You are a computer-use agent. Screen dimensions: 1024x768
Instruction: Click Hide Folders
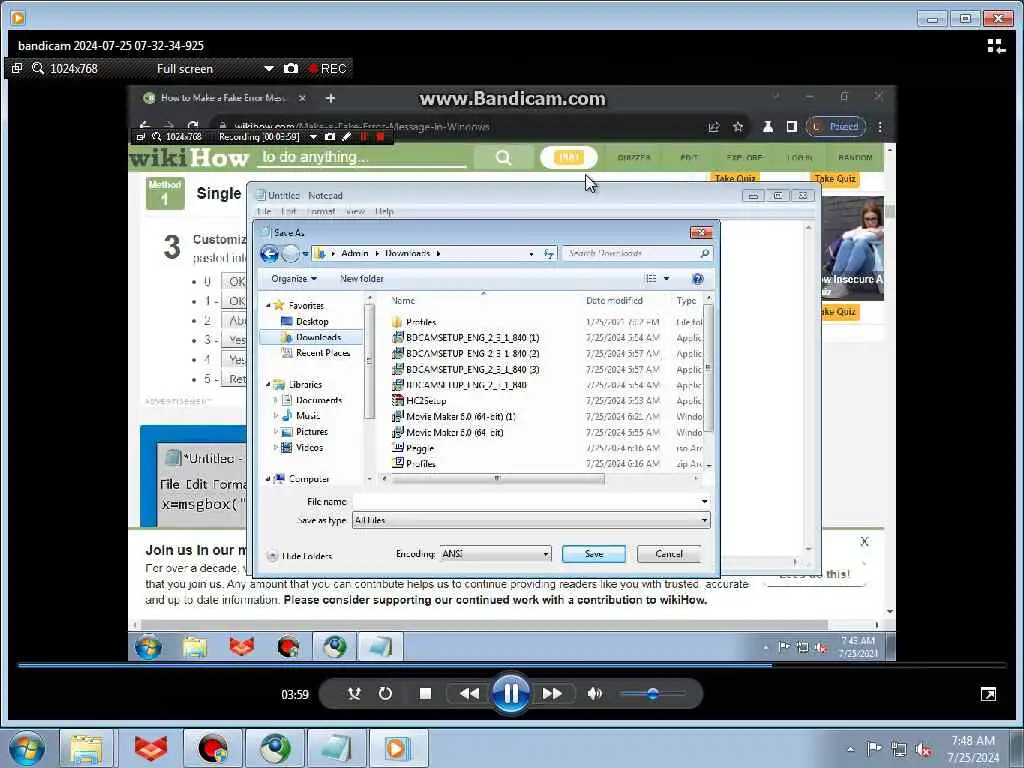click(300, 556)
